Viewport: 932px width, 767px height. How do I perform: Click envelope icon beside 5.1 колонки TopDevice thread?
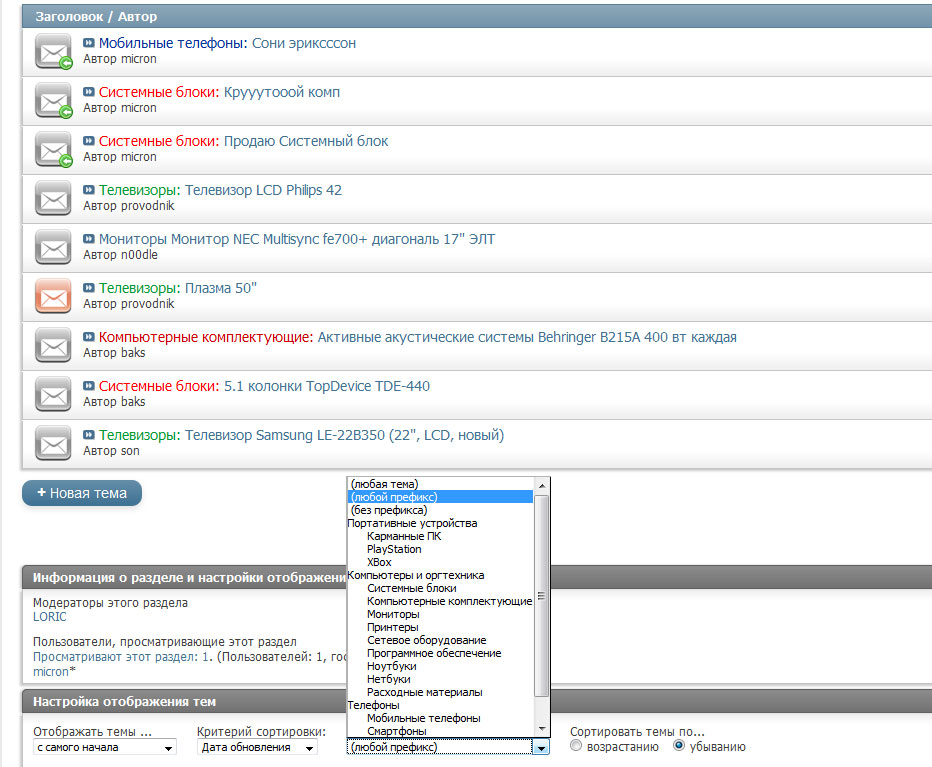click(x=53, y=394)
